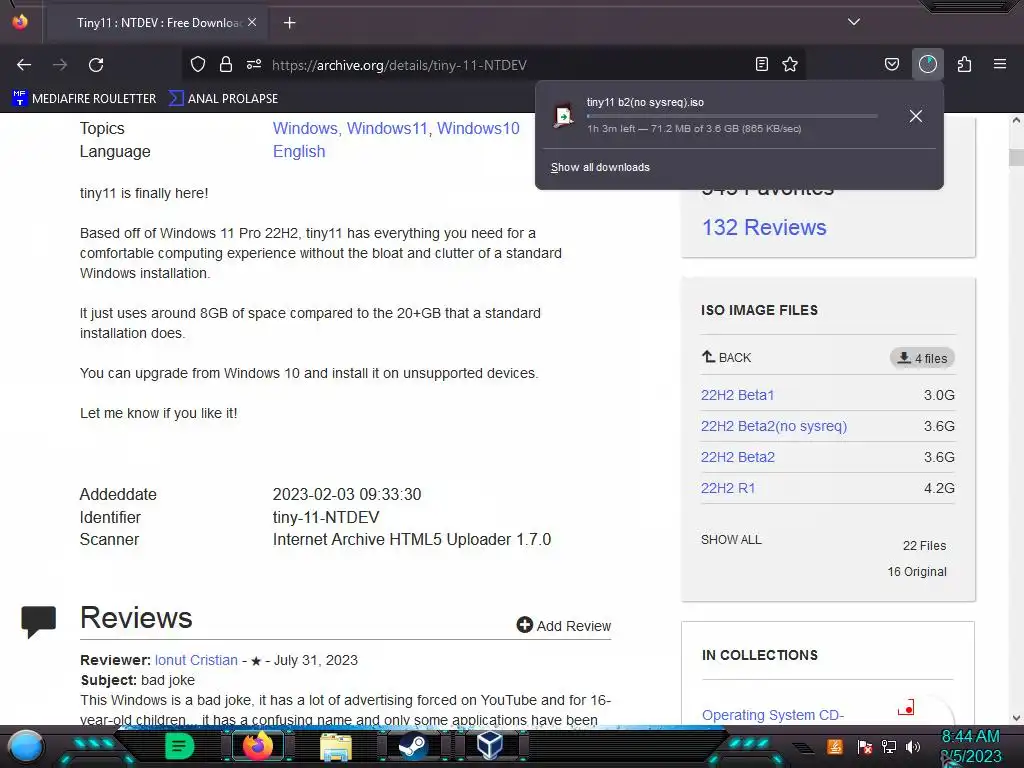The height and width of the screenshot is (768, 1024).
Task: Launch Steam from taskbar
Action: pos(413,746)
